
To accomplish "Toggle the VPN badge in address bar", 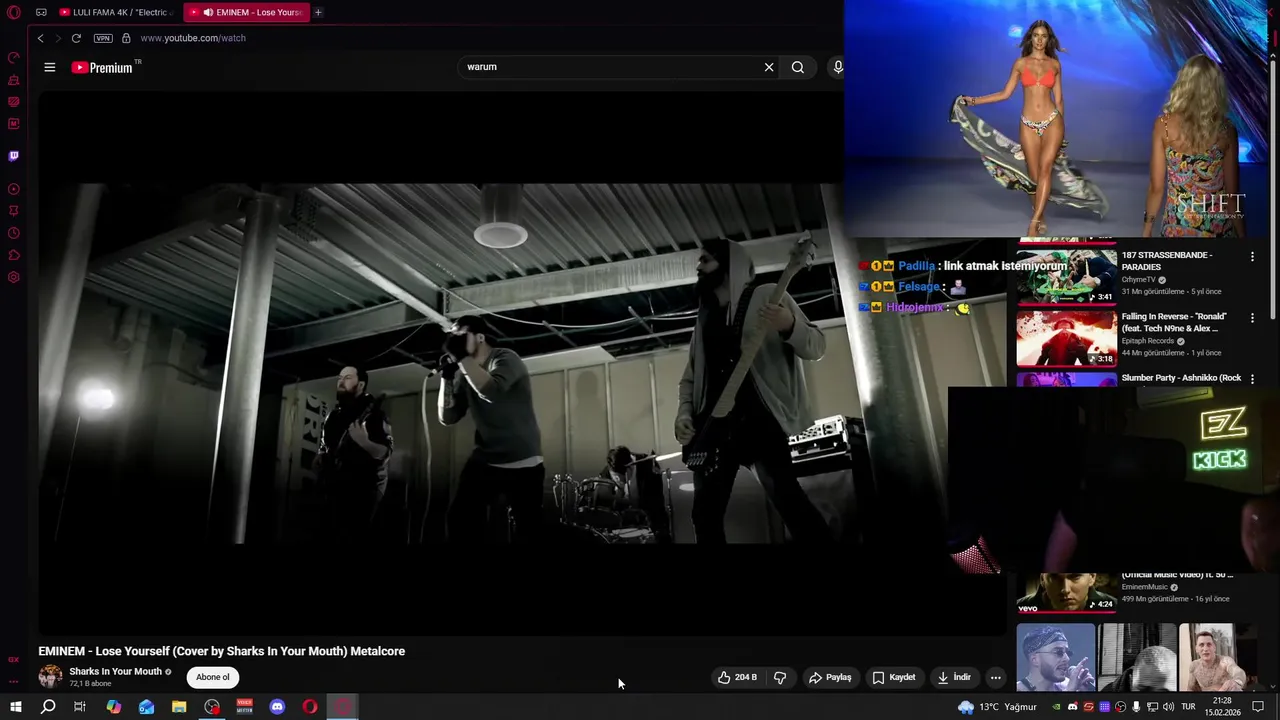I will (x=103, y=38).
